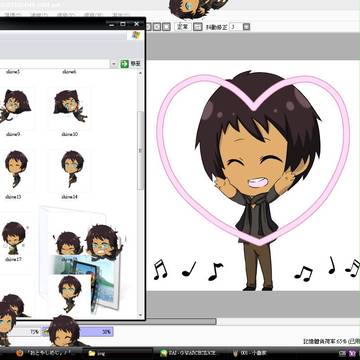Open the Explorer address bar dropdown arrow

tap(114, 64)
